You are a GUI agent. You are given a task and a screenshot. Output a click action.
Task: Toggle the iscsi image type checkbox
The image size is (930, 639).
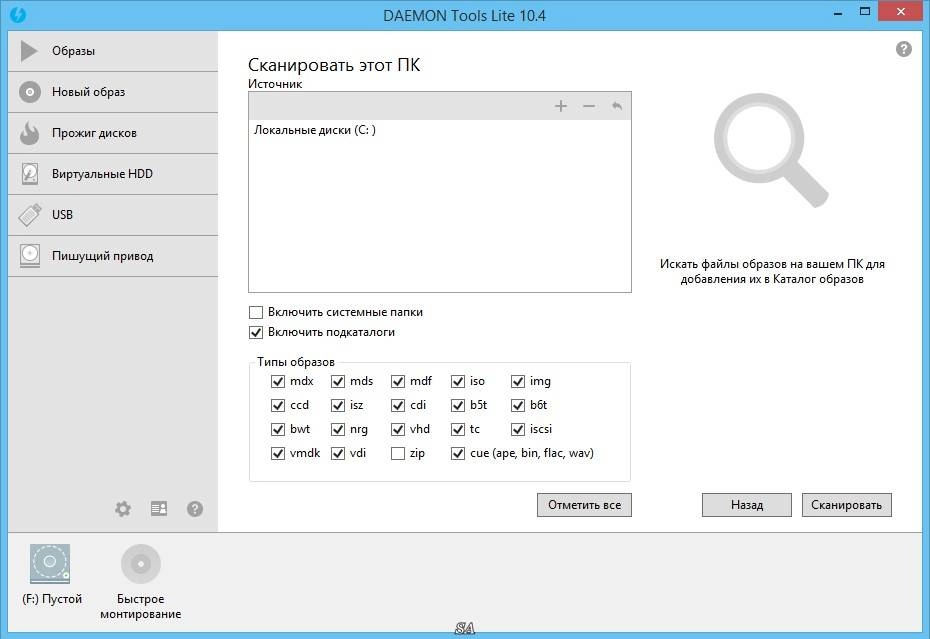coord(518,429)
